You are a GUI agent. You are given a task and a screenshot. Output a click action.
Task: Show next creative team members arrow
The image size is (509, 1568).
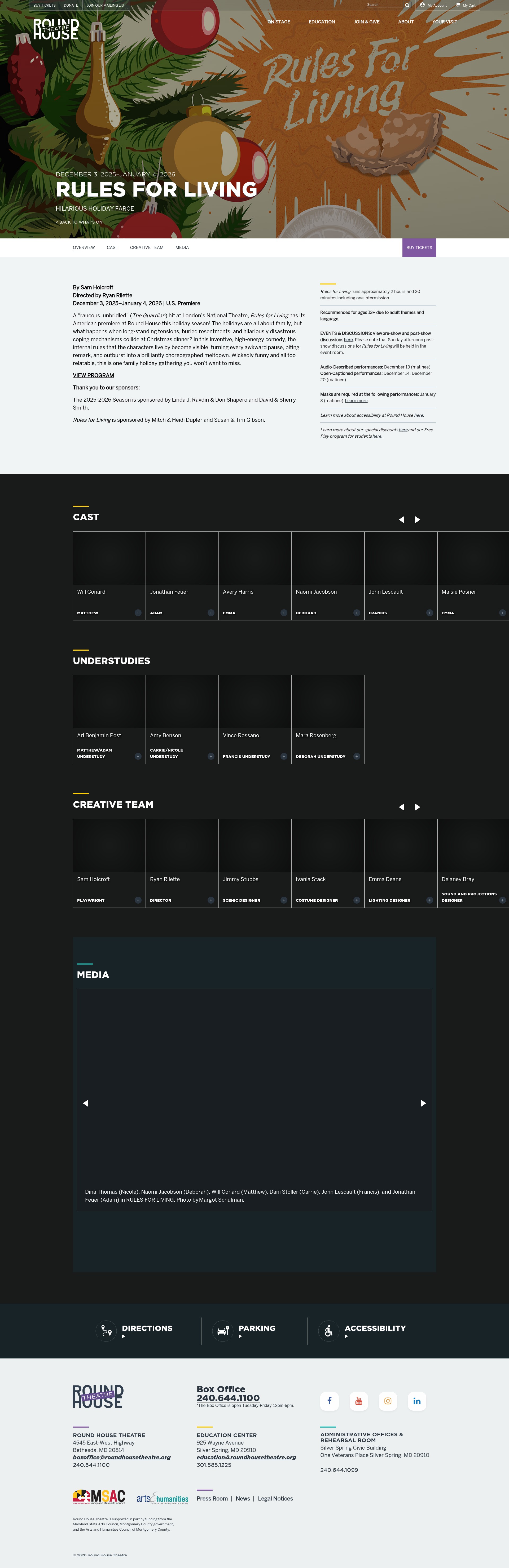(x=418, y=807)
